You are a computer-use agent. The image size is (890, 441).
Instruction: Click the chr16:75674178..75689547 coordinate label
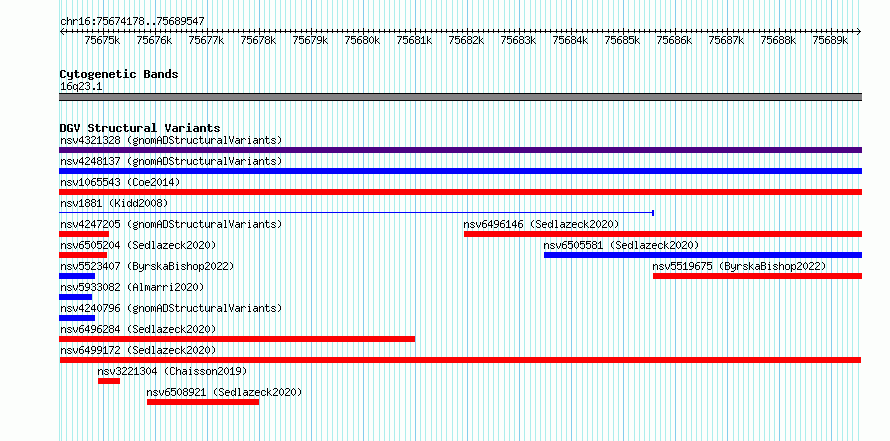tap(132, 22)
